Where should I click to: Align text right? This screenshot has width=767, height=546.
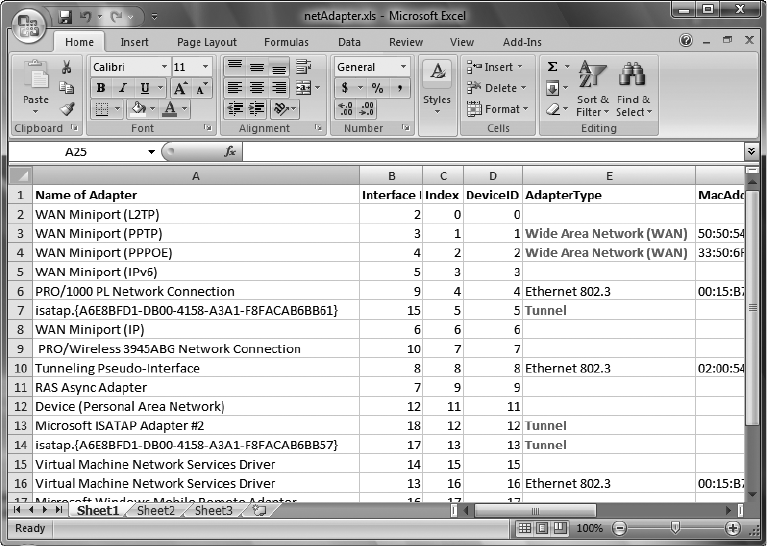point(279,88)
